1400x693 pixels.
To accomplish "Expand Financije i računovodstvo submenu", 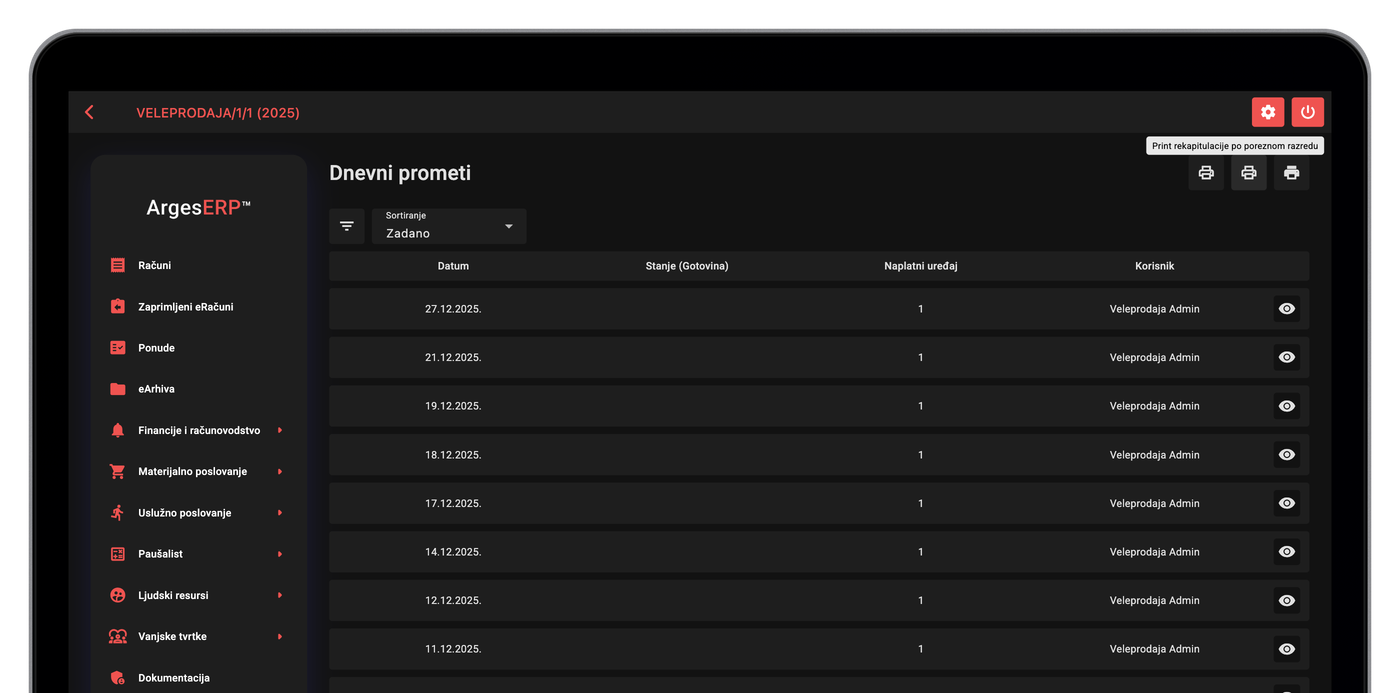I will point(198,430).
